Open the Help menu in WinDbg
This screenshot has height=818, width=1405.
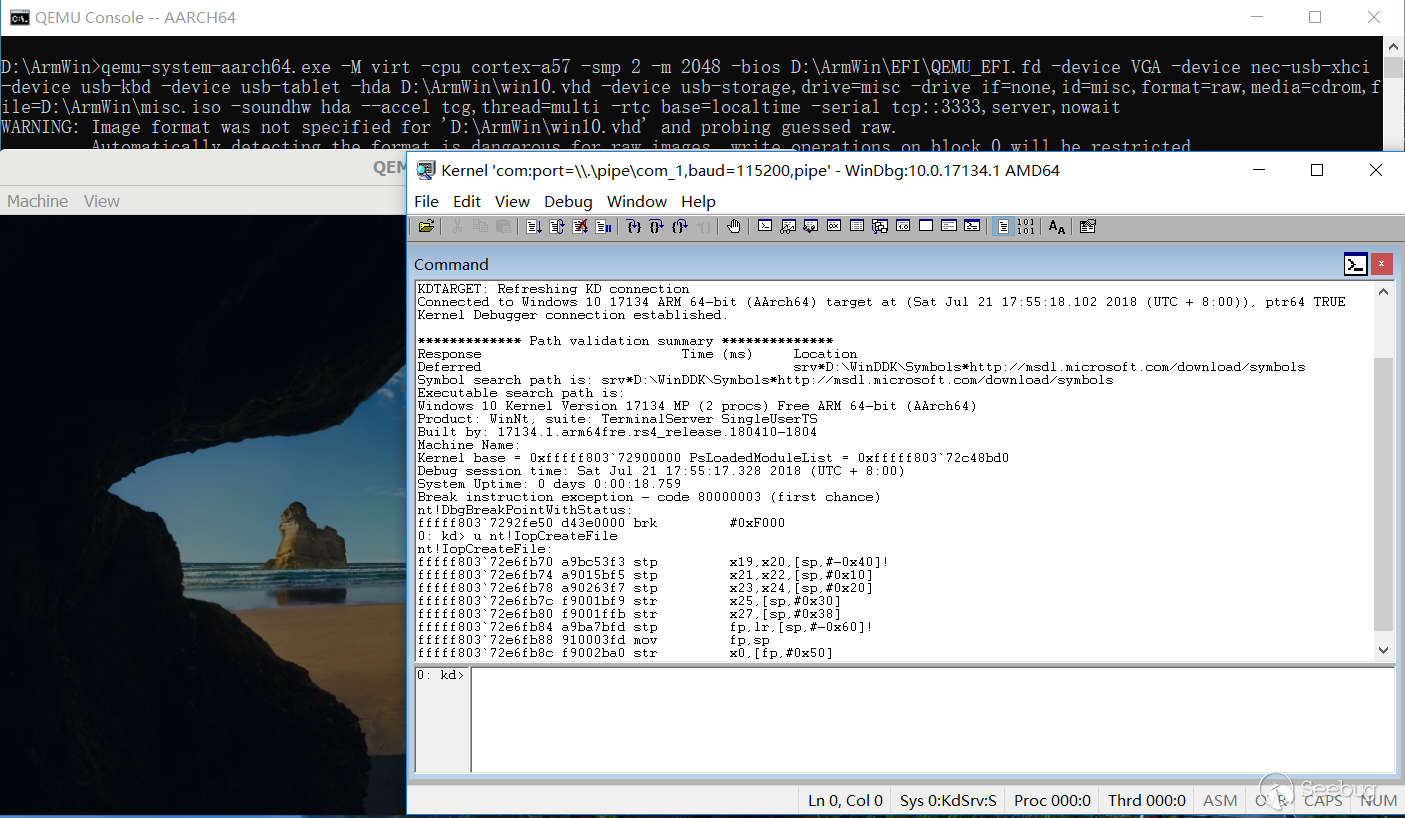(698, 201)
